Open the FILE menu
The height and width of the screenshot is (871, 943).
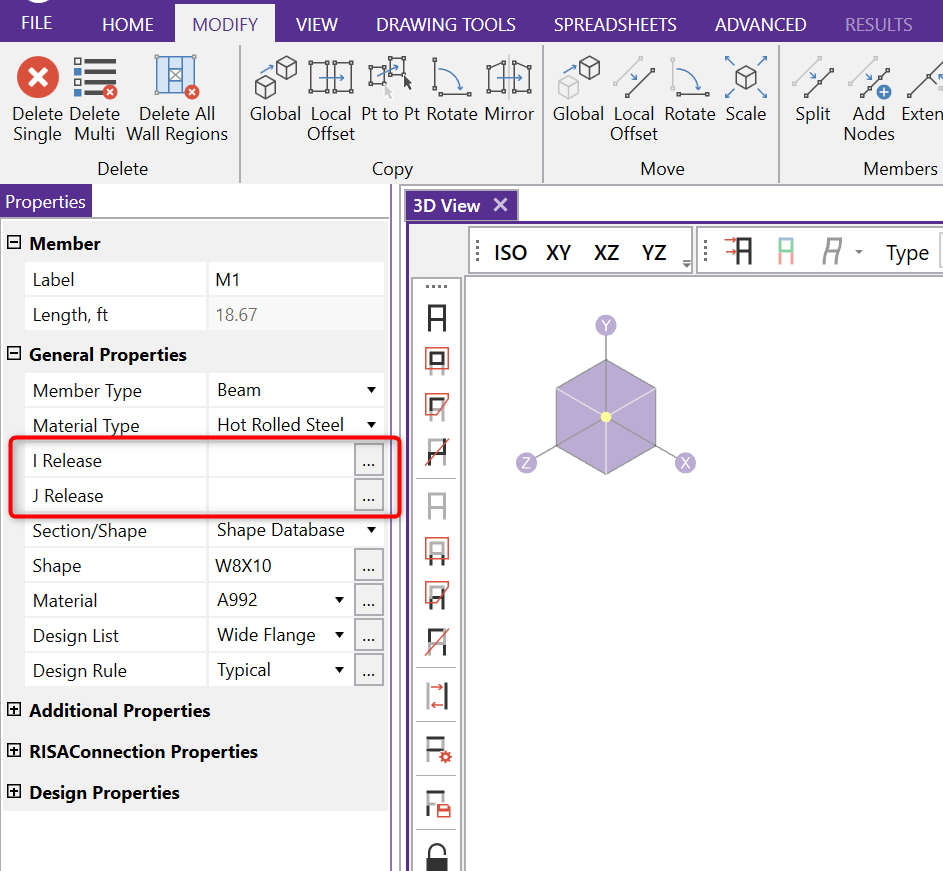(37, 22)
